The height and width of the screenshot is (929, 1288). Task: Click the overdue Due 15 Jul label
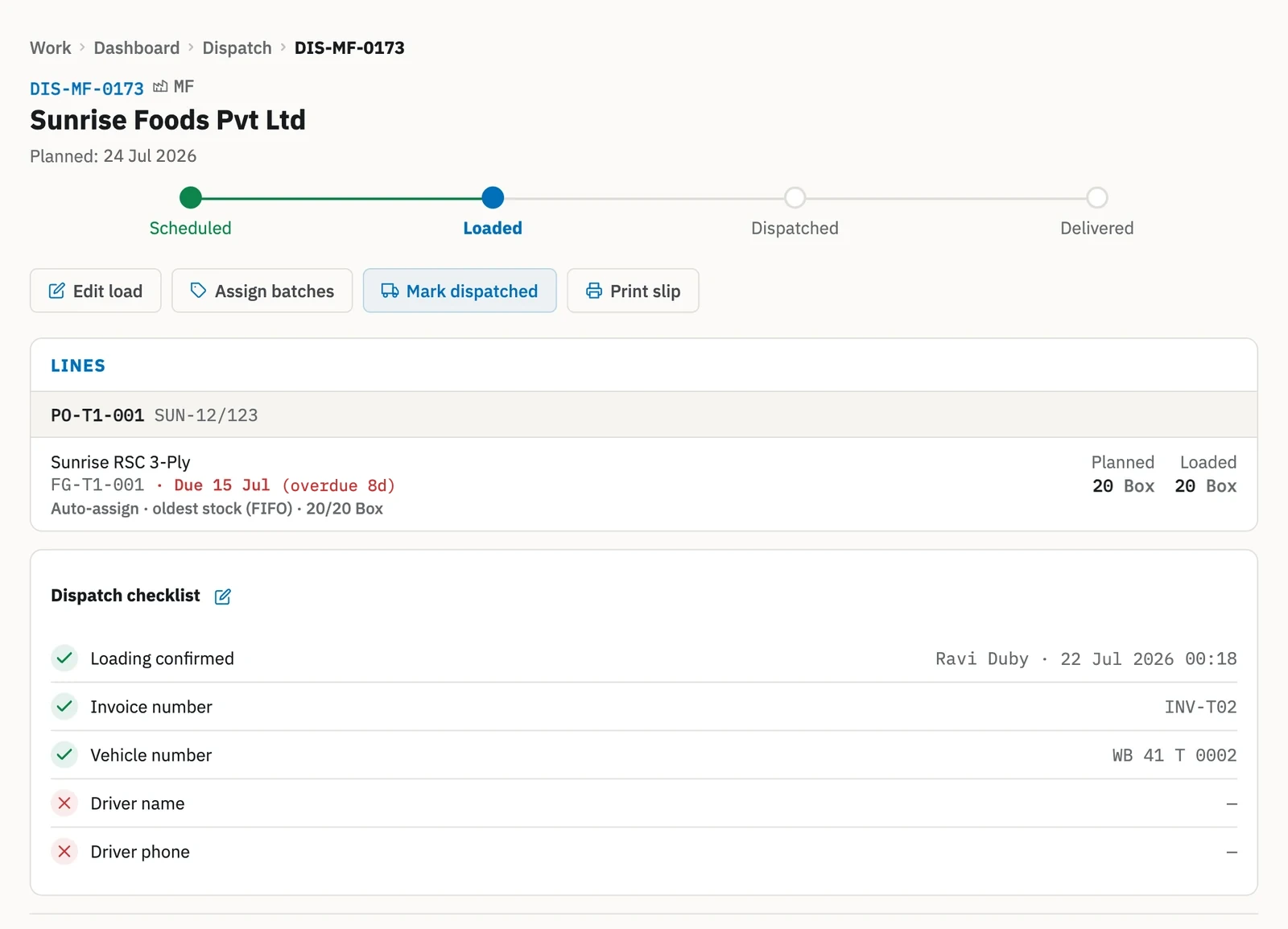285,485
